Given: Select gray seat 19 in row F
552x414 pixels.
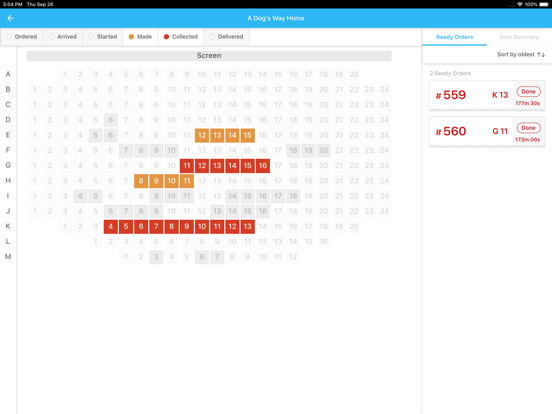Looking at the screenshot, I should (308, 150).
